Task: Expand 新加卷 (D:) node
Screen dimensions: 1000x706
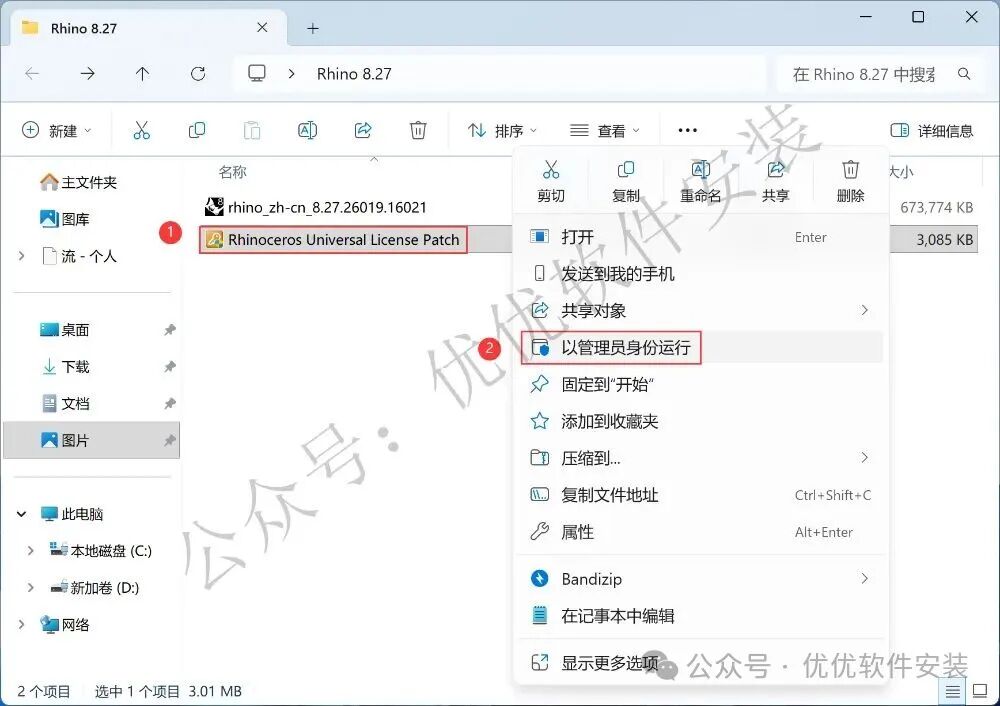Action: click(31, 588)
